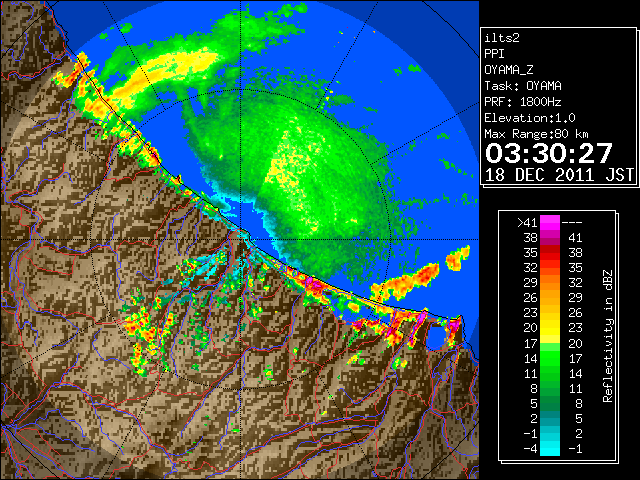Click the magenta >41 dBZ legend swatch
Screen dimensions: 640x480
(x=550, y=222)
